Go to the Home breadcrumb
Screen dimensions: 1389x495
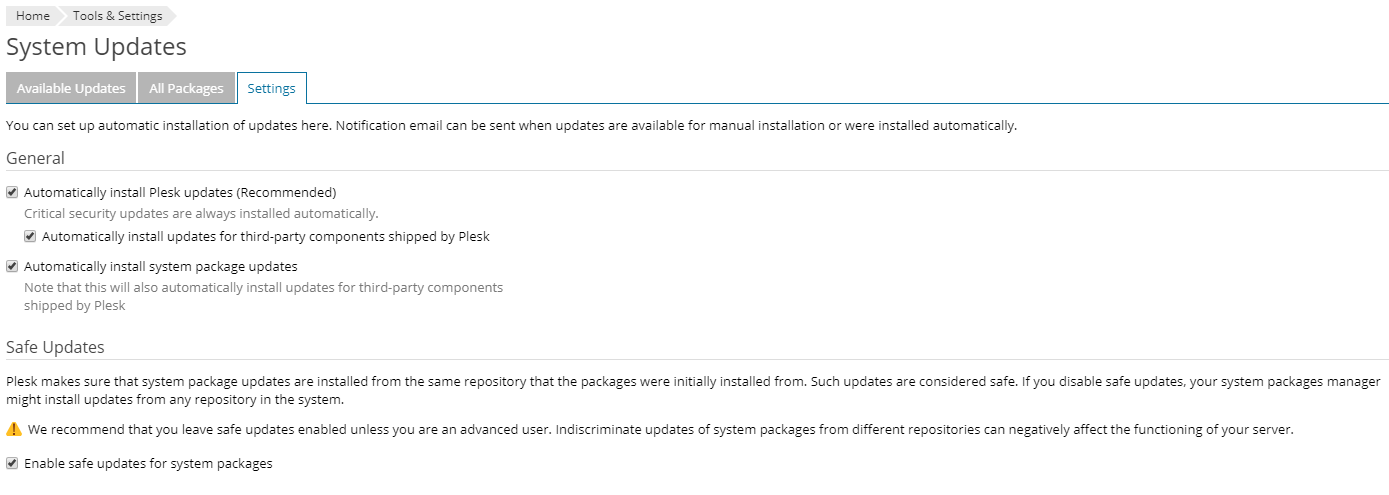(x=33, y=16)
